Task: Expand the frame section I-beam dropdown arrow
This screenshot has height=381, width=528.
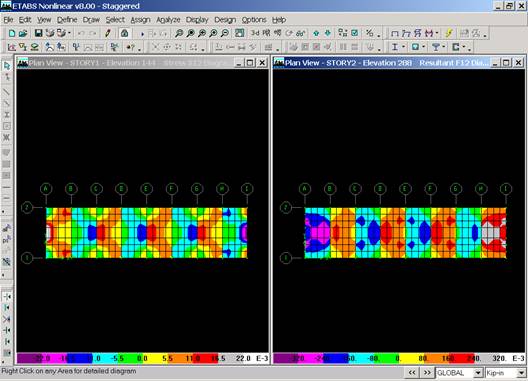Action: tap(404, 47)
